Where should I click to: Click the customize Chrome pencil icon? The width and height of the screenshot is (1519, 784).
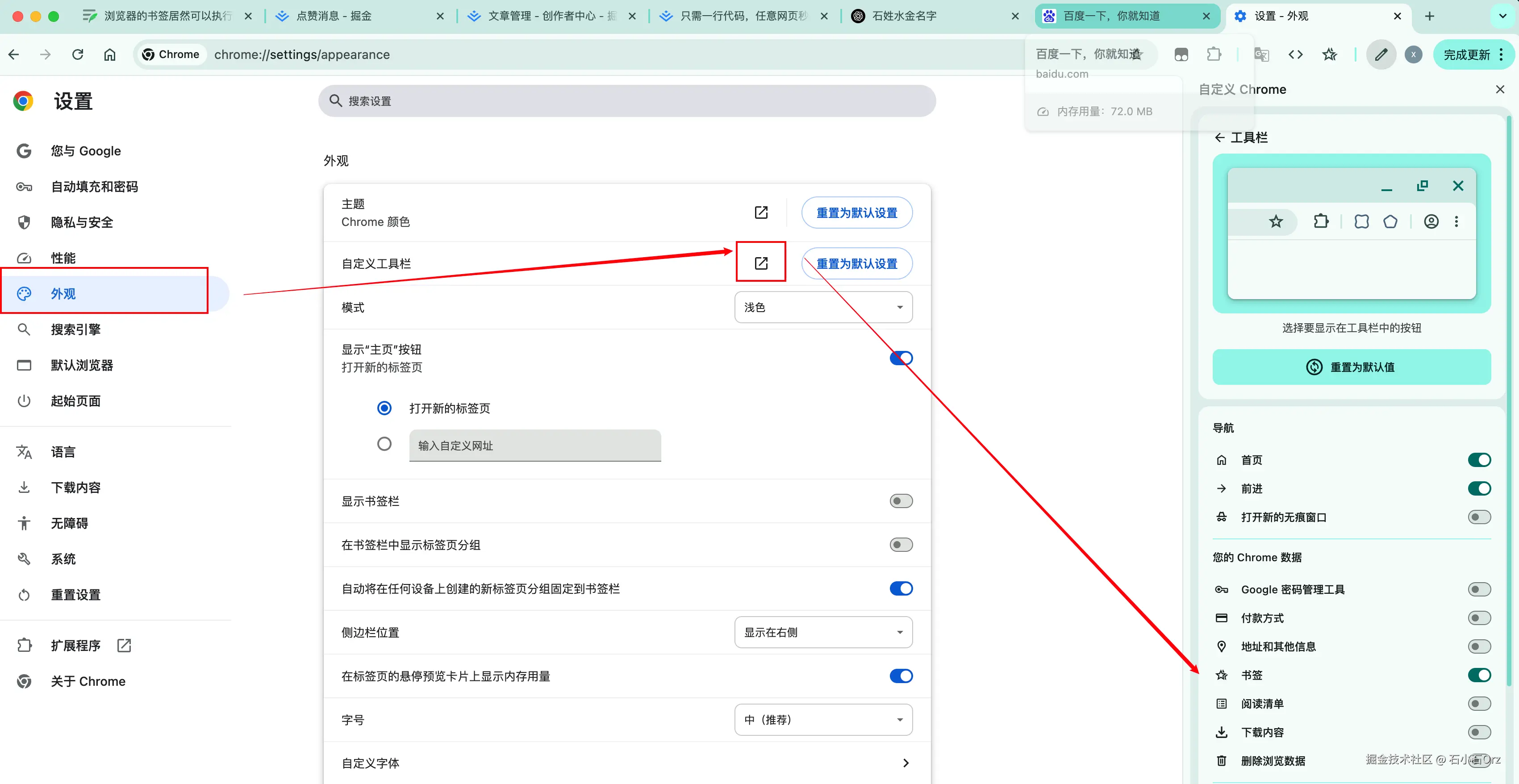coord(1381,54)
